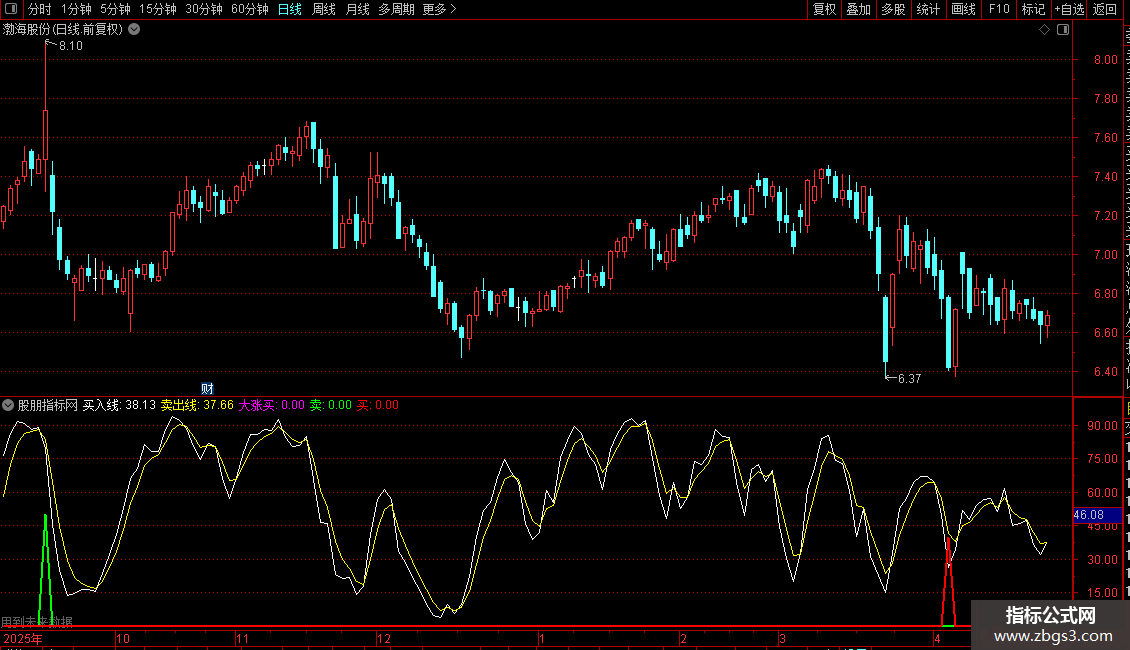Click the panel layout icon at top-left
Image resolution: width=1130 pixels, height=650 pixels.
click(x=11, y=9)
